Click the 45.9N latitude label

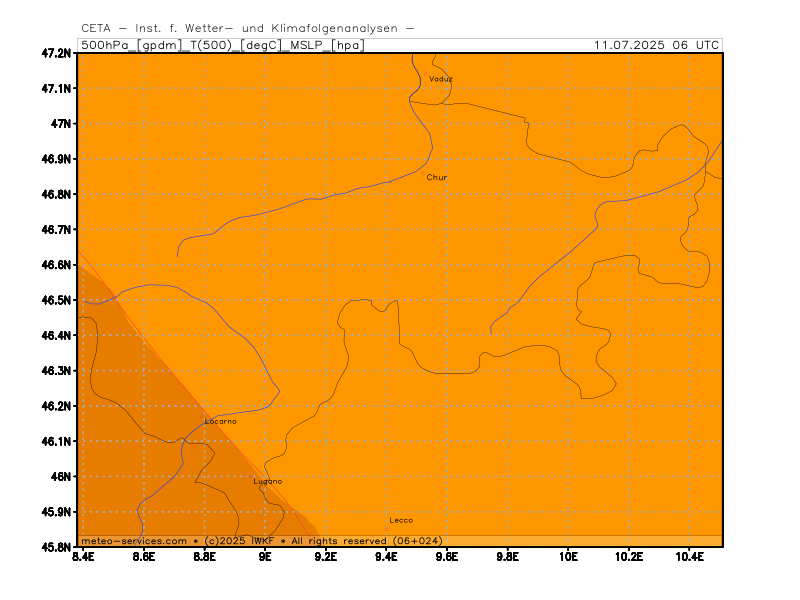pos(56,511)
